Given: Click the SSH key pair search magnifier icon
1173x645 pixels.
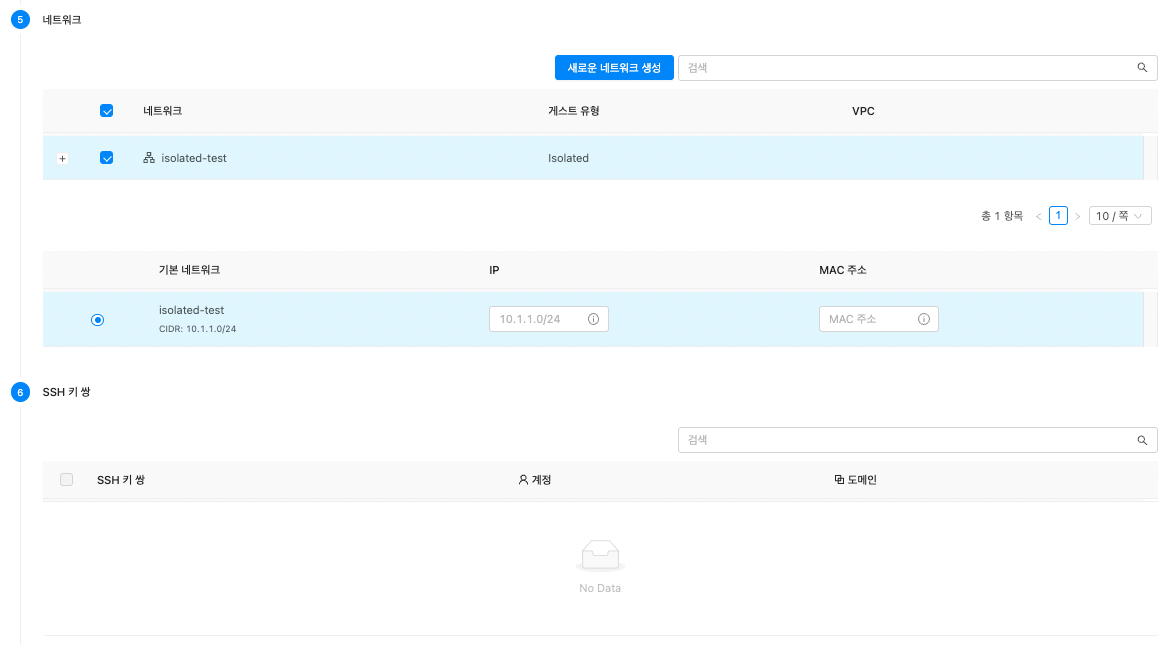Looking at the screenshot, I should (x=1141, y=440).
